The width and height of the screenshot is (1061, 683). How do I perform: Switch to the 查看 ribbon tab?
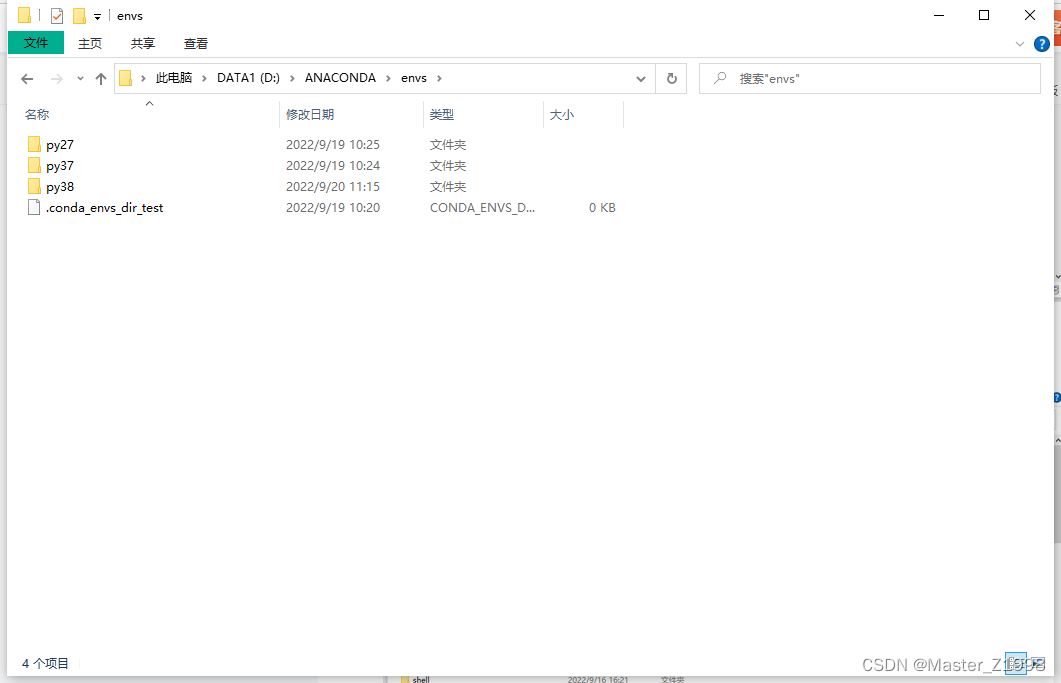point(195,43)
